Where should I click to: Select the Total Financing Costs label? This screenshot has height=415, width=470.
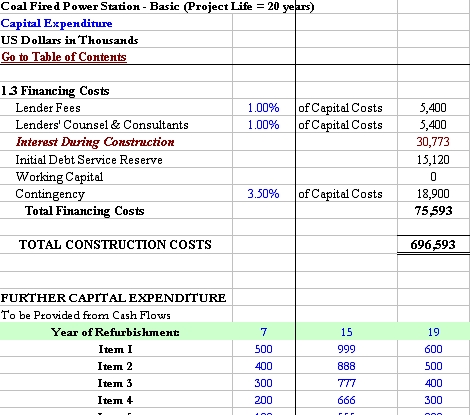pyautogui.click(x=85, y=211)
